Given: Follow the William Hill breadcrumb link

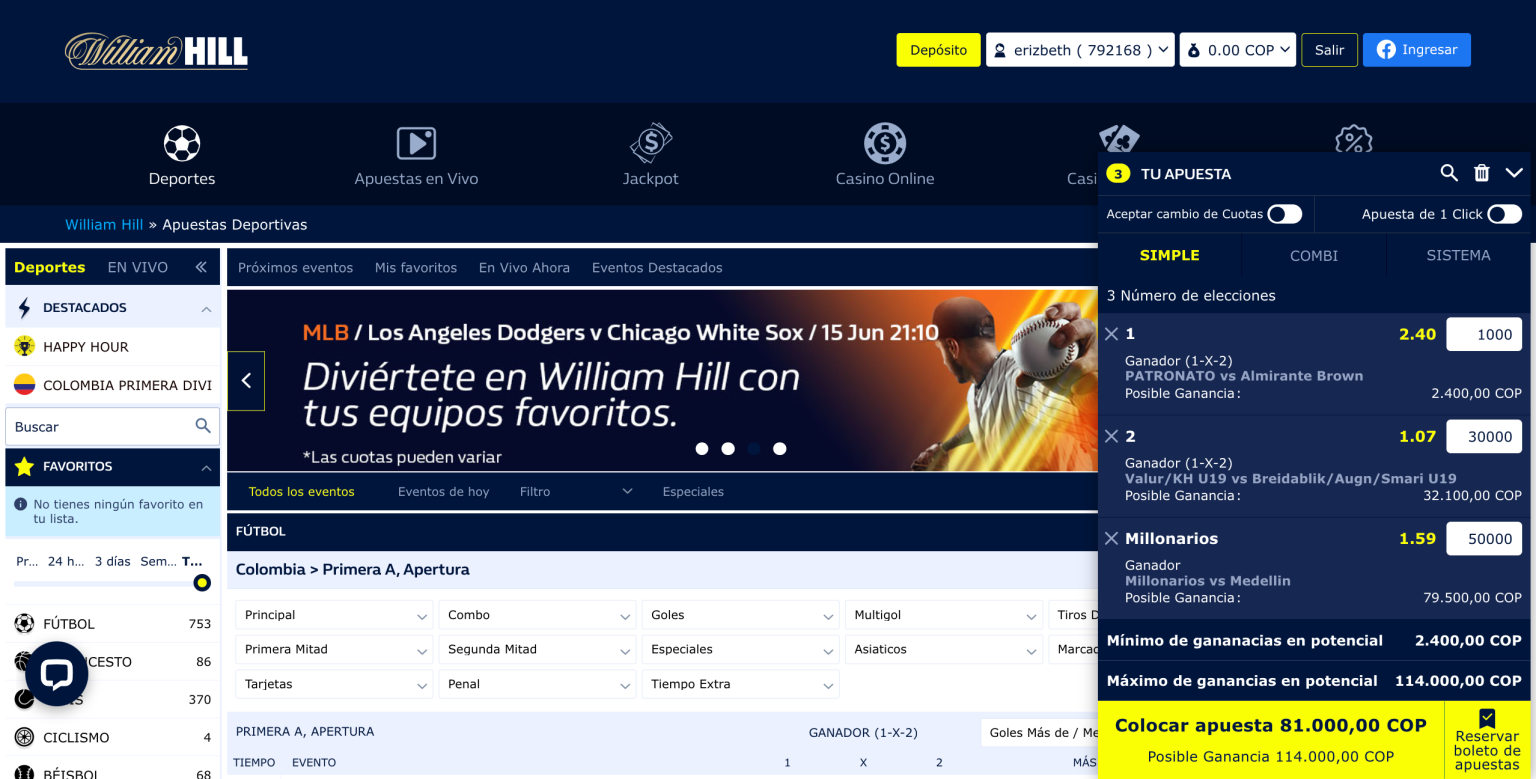Looking at the screenshot, I should coord(104,225).
